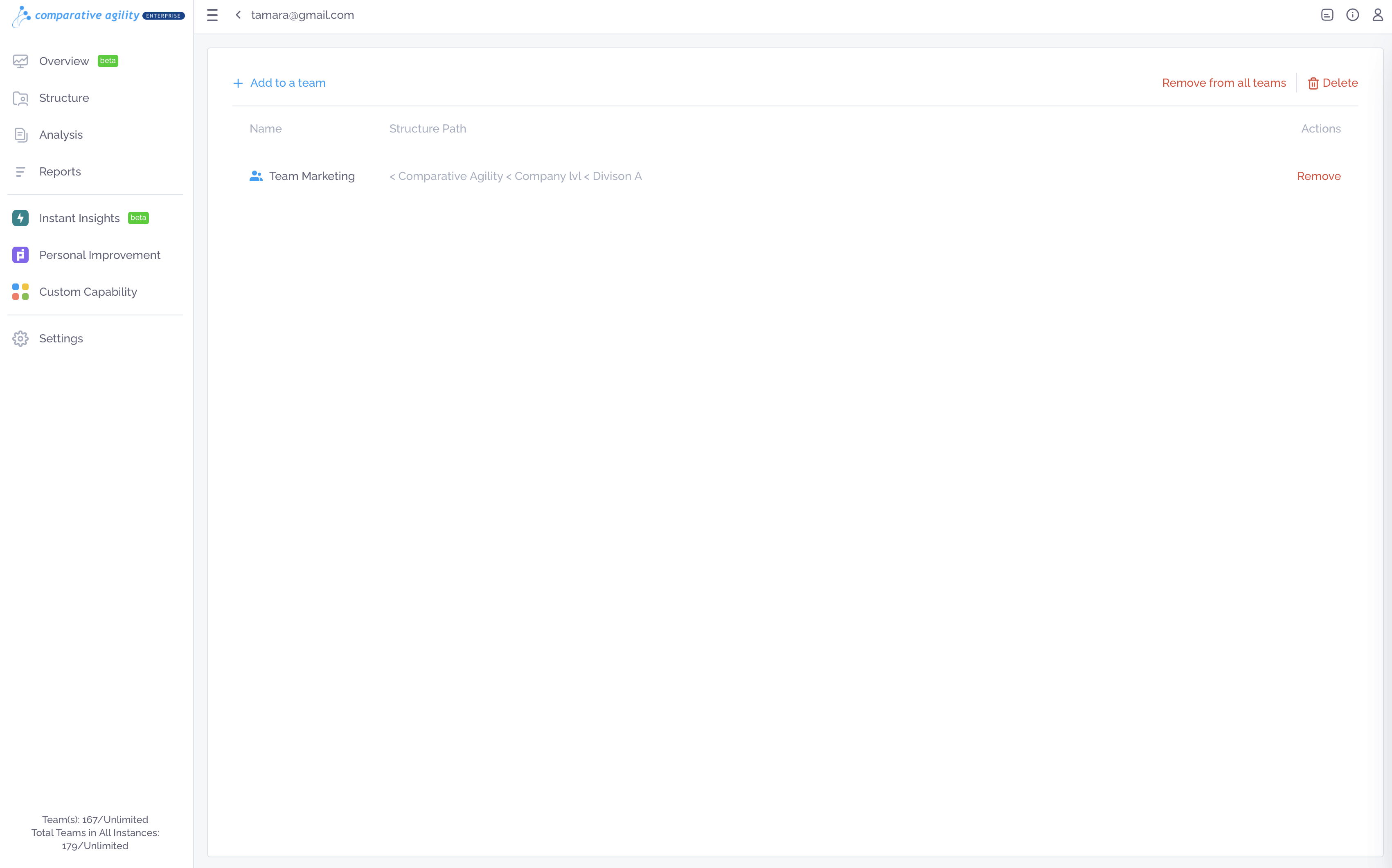The height and width of the screenshot is (868, 1392).
Task: Click the Overview chart icon
Action: click(x=21, y=61)
